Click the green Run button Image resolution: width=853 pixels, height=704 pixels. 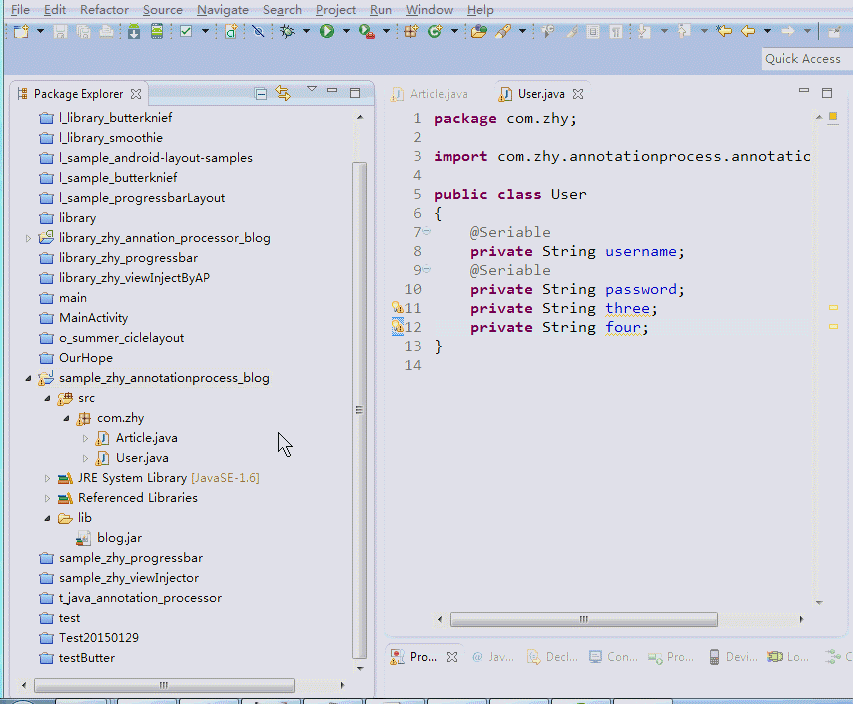pyautogui.click(x=327, y=32)
